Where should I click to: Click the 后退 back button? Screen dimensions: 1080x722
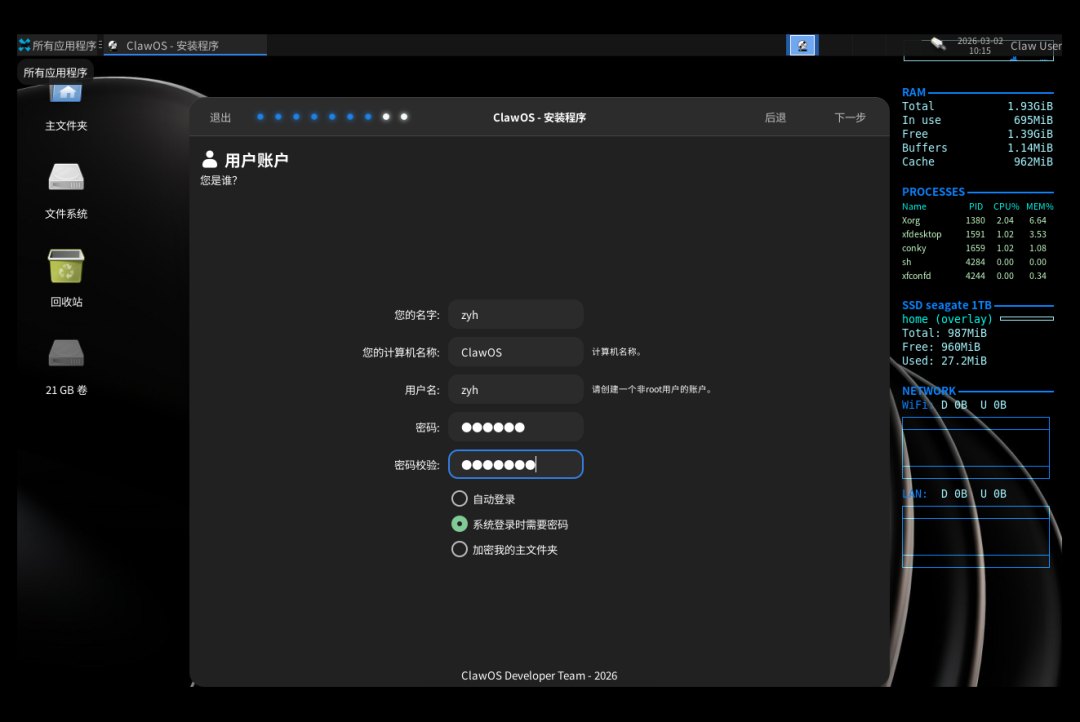tap(775, 118)
